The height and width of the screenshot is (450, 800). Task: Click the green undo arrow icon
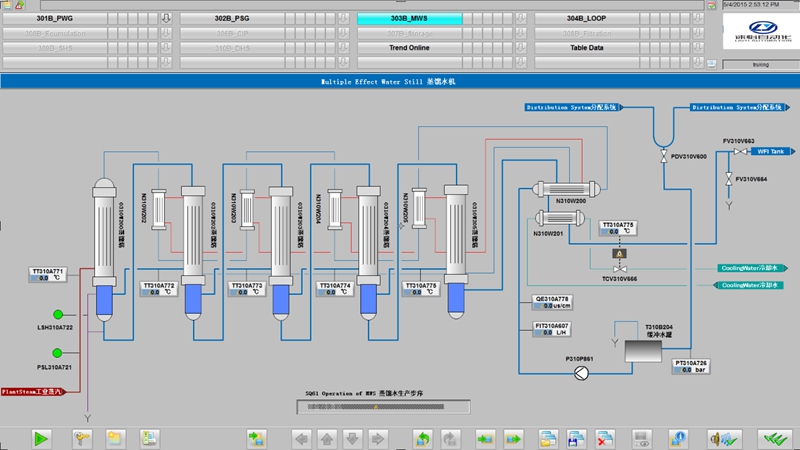pos(423,438)
